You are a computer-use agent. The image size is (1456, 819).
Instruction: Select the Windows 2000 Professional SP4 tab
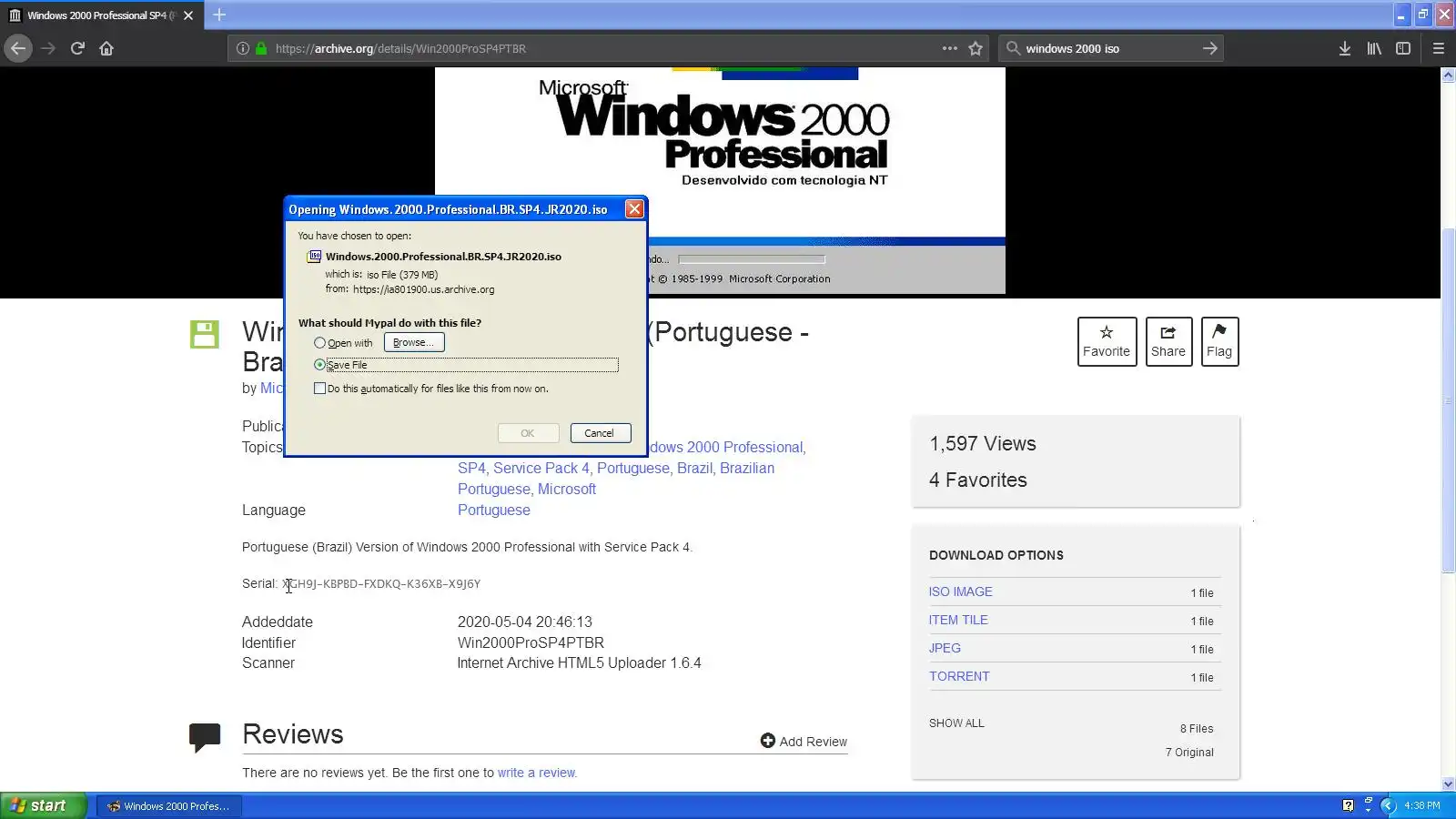(x=100, y=15)
